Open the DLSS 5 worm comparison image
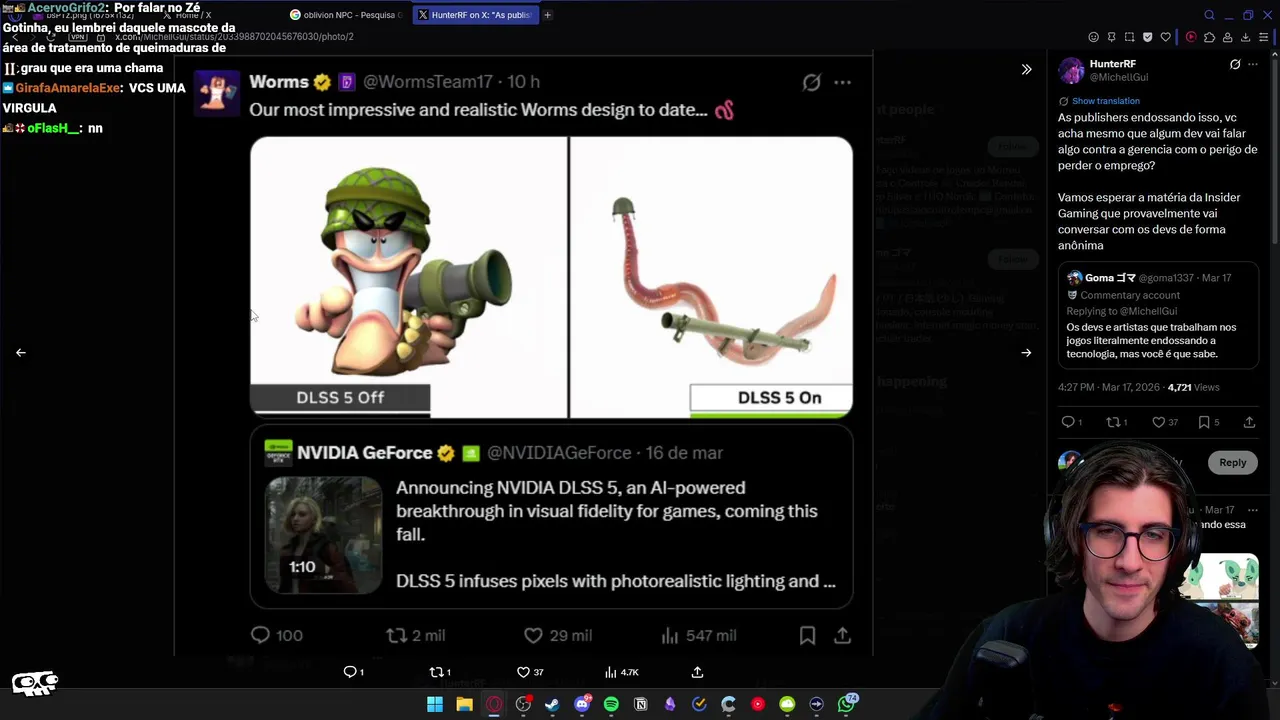1280x720 pixels. coord(551,277)
